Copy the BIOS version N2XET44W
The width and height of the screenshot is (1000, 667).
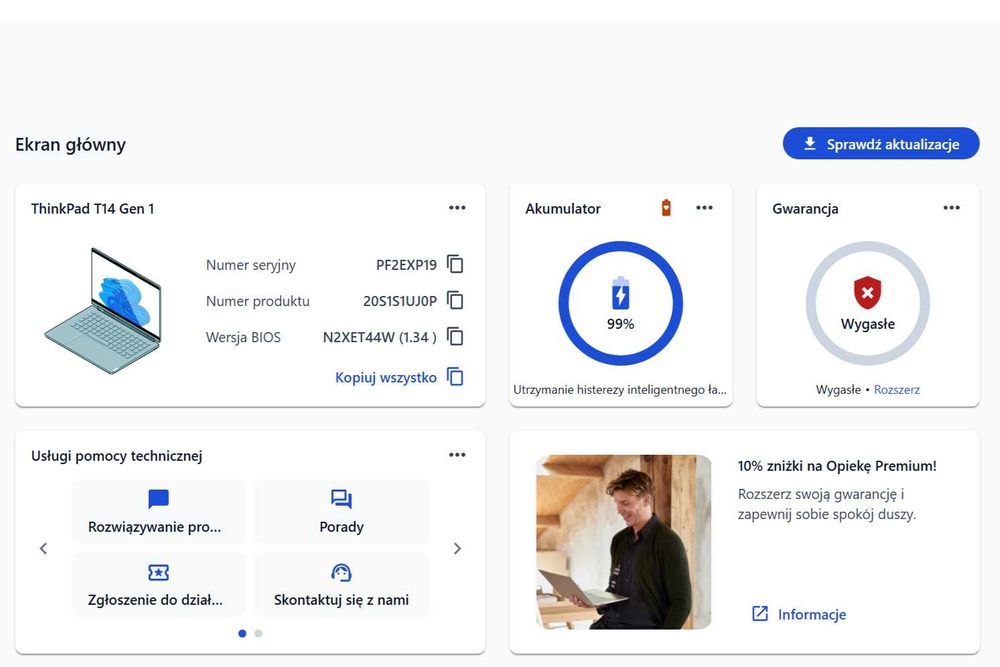(455, 337)
